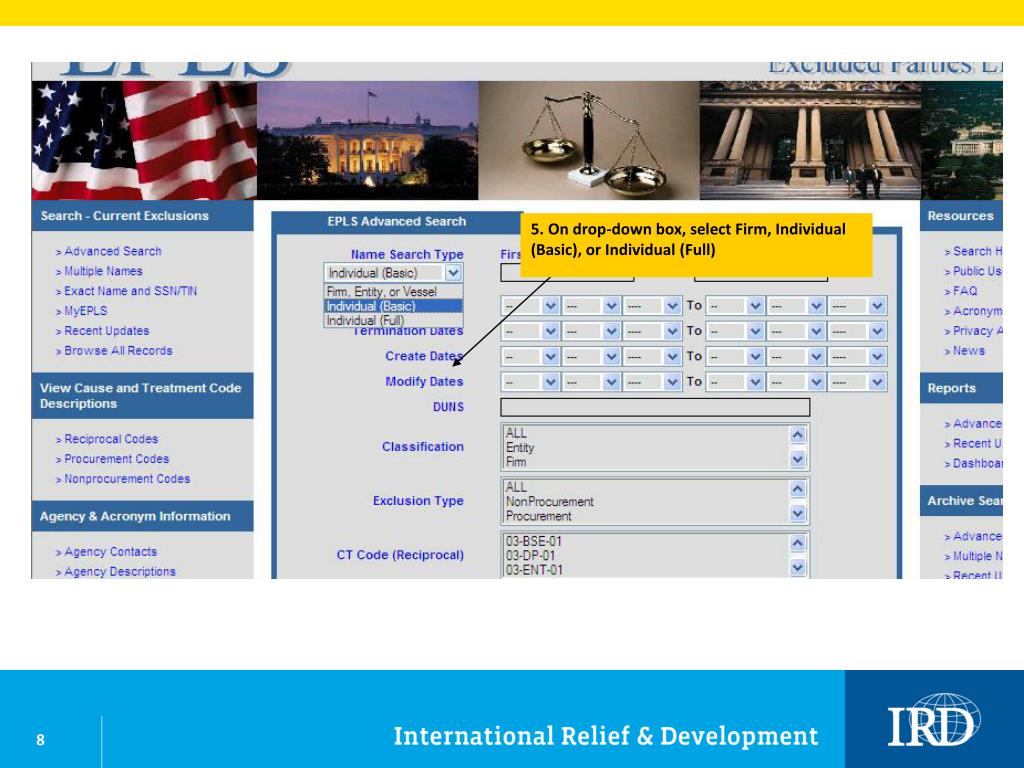This screenshot has height=768, width=1024.
Task: Open the Public User link under Resources
Action: click(977, 271)
